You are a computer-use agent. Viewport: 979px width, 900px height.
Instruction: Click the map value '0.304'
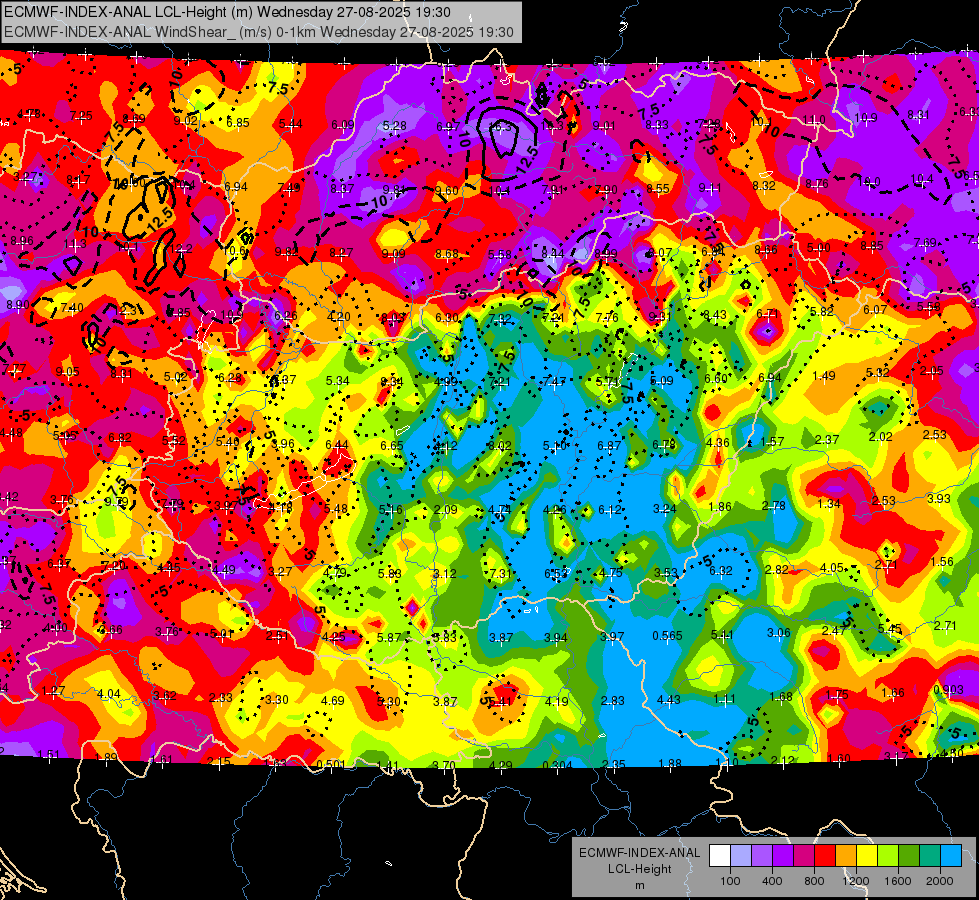click(558, 766)
